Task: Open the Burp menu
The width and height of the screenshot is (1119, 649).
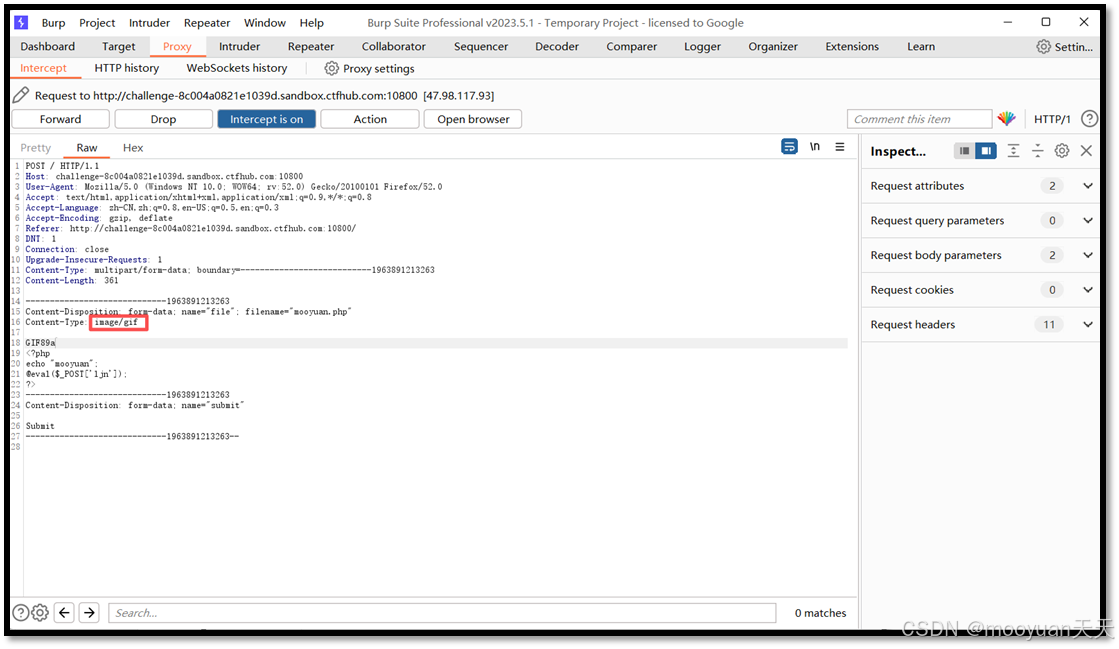Action: pyautogui.click(x=54, y=23)
